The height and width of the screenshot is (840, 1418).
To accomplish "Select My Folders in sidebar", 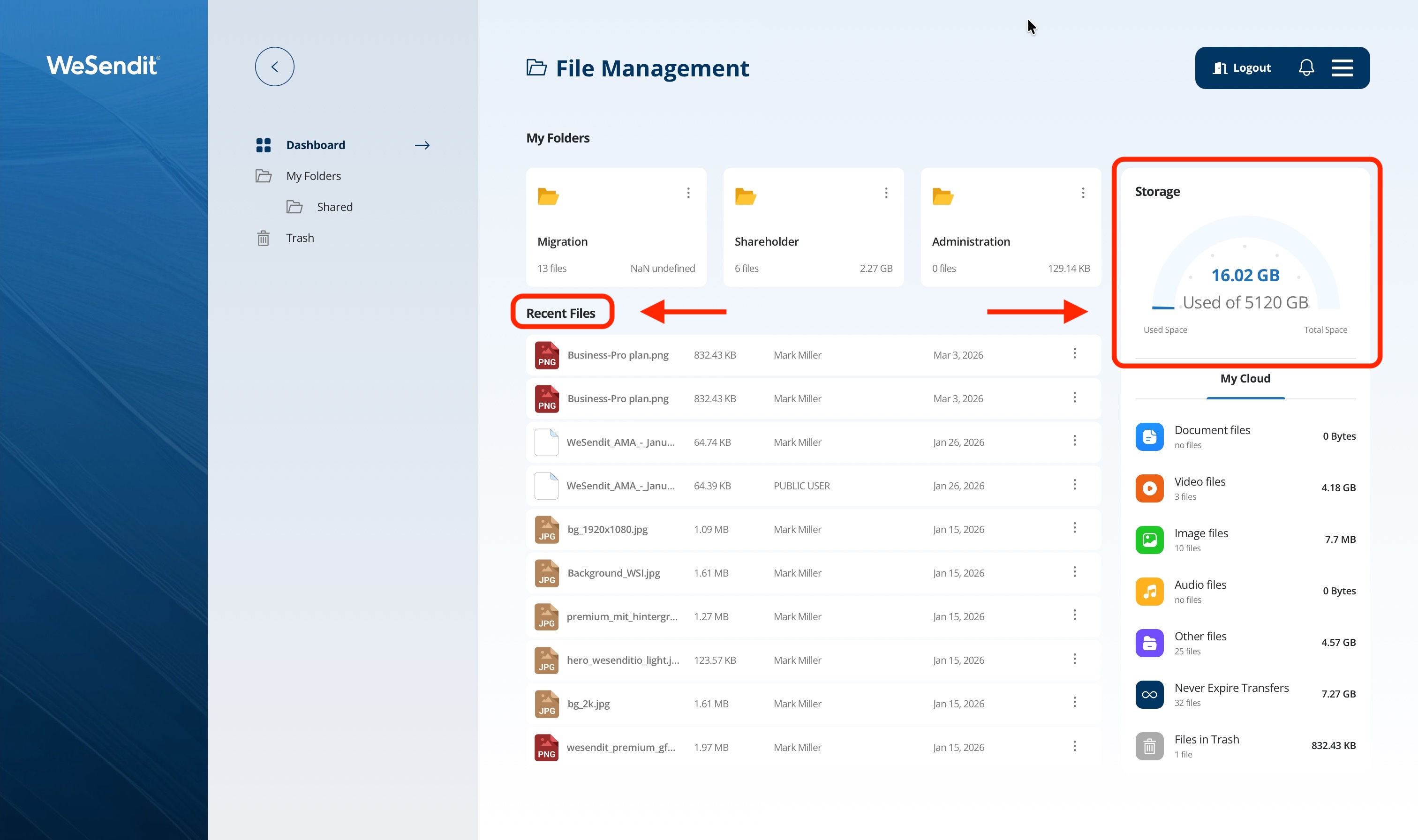I will point(313,176).
